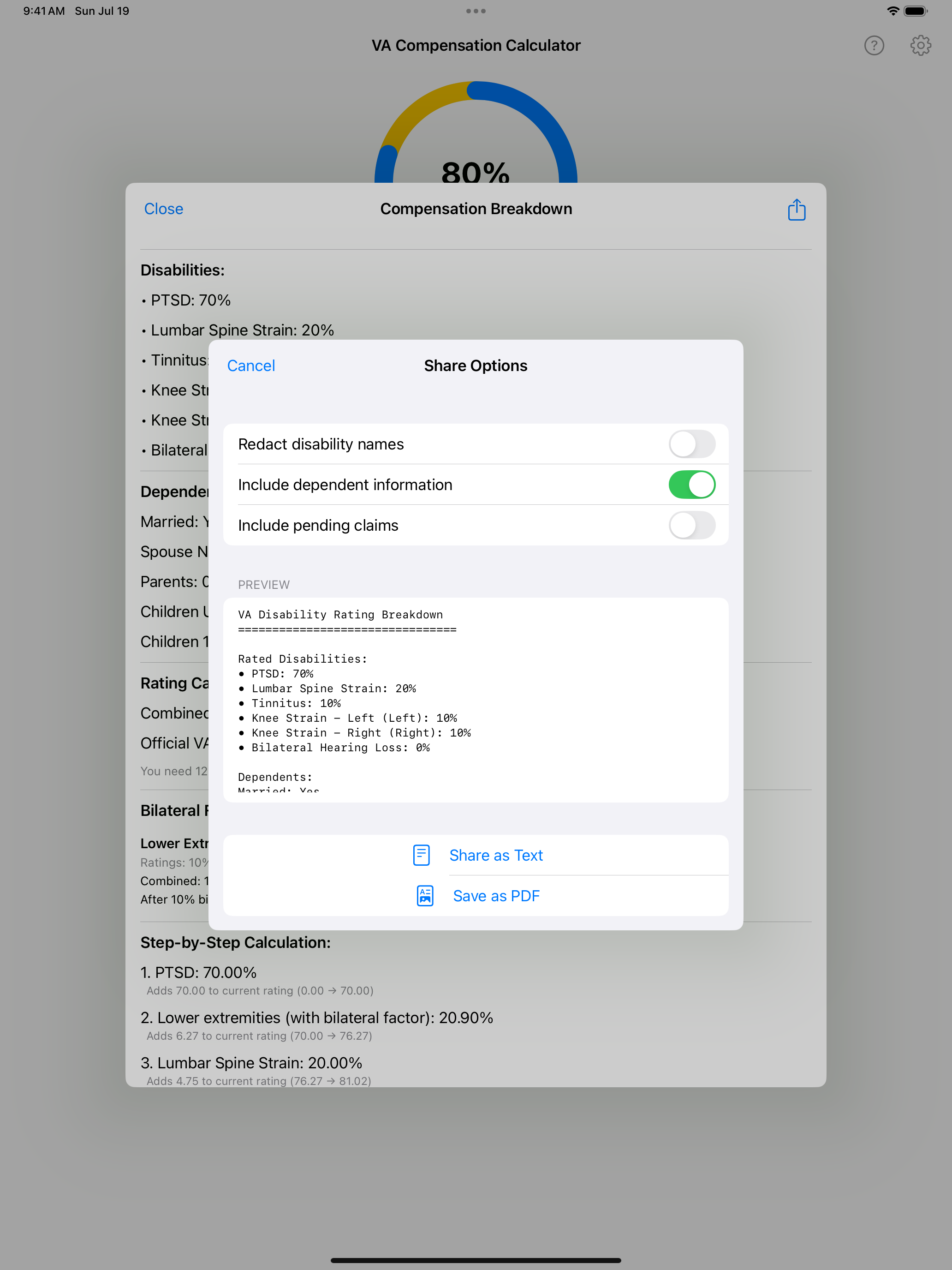Tap 'Lumbar Spine Strain: 20%' background row
This screenshot has width=952, height=1270.
click(238, 330)
